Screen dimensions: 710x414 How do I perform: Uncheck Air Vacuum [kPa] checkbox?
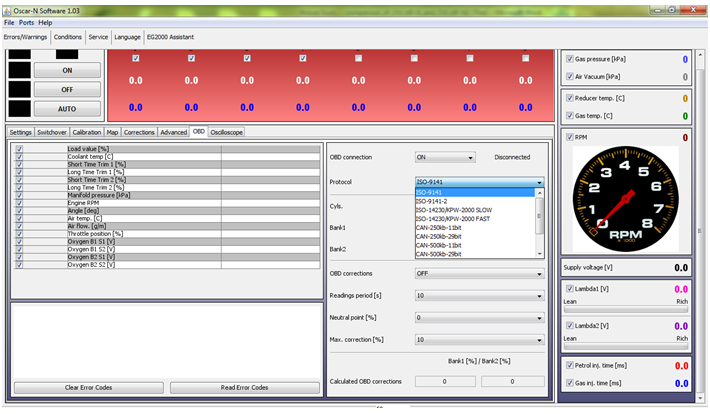pyautogui.click(x=570, y=77)
